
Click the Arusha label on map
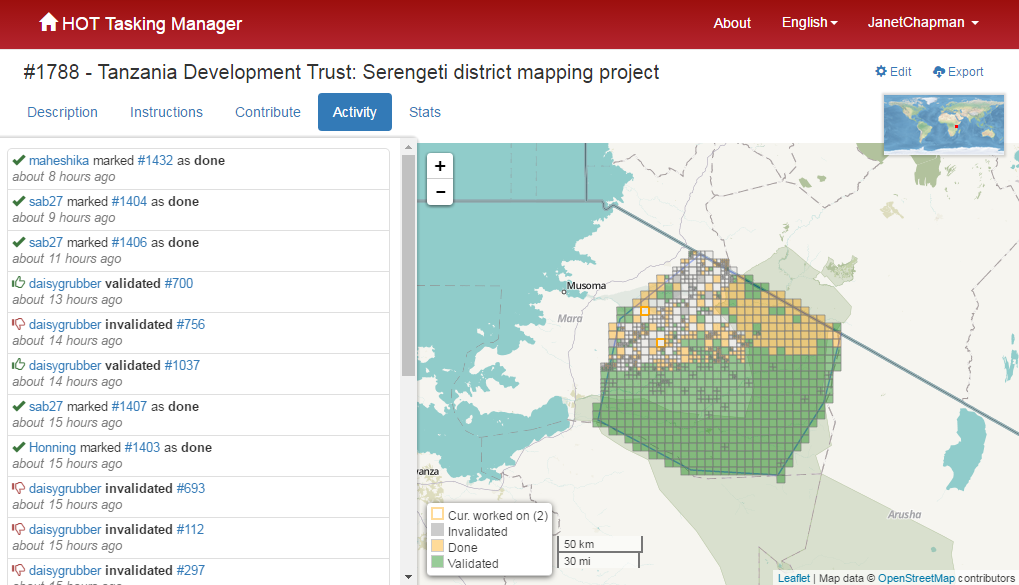tap(905, 514)
